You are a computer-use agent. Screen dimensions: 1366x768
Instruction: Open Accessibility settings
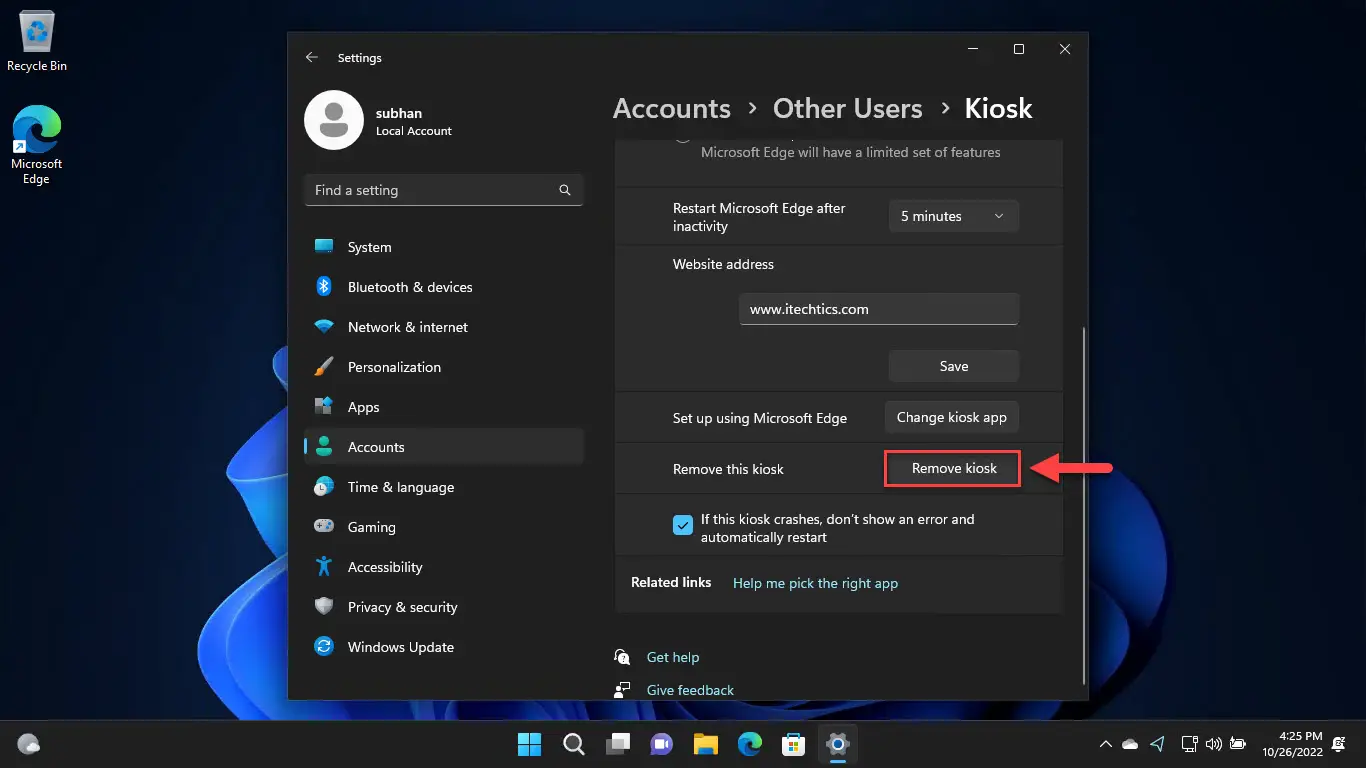444,567
